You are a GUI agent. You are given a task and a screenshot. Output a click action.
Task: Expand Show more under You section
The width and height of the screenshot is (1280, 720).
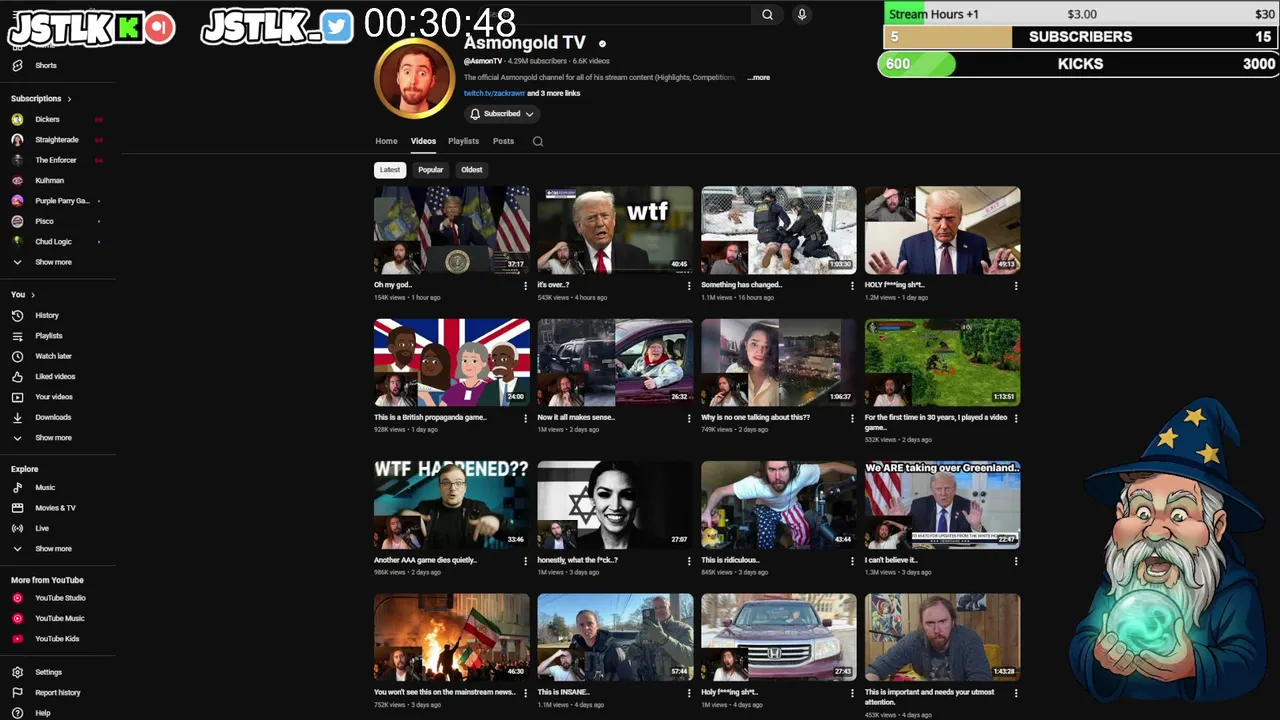click(x=53, y=438)
